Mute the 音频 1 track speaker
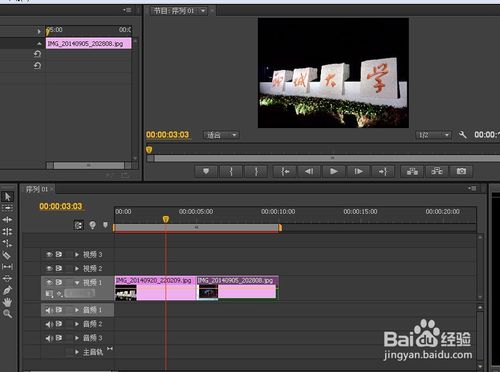Image resolution: width=500 pixels, height=372 pixels. pos(49,310)
